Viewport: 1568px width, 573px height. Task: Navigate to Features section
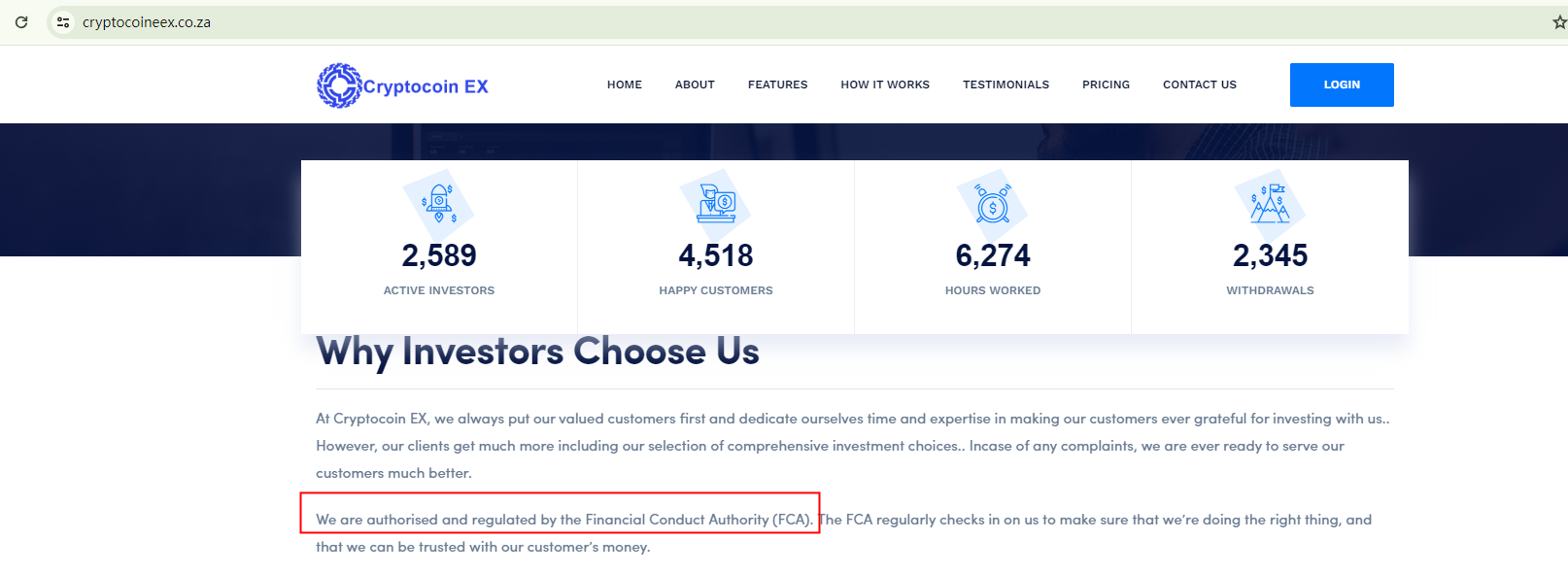[777, 84]
